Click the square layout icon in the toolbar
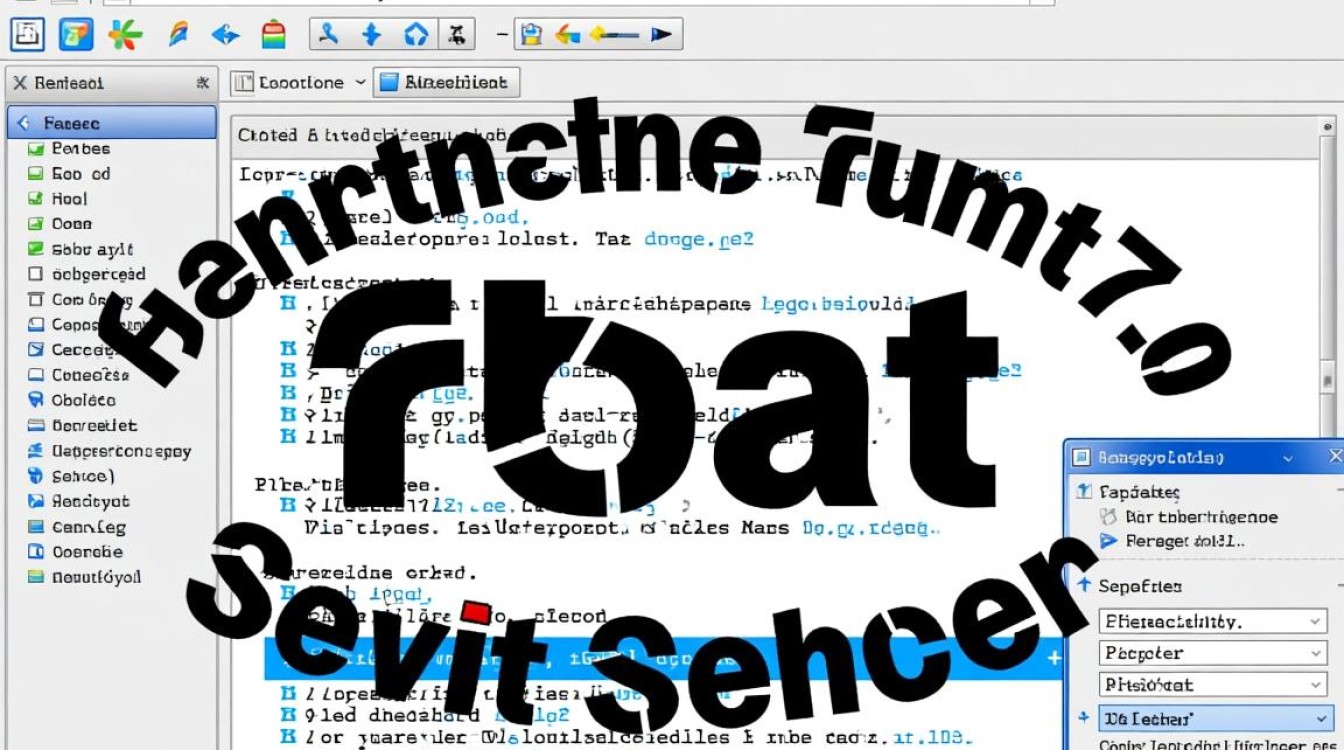 [x=26, y=35]
